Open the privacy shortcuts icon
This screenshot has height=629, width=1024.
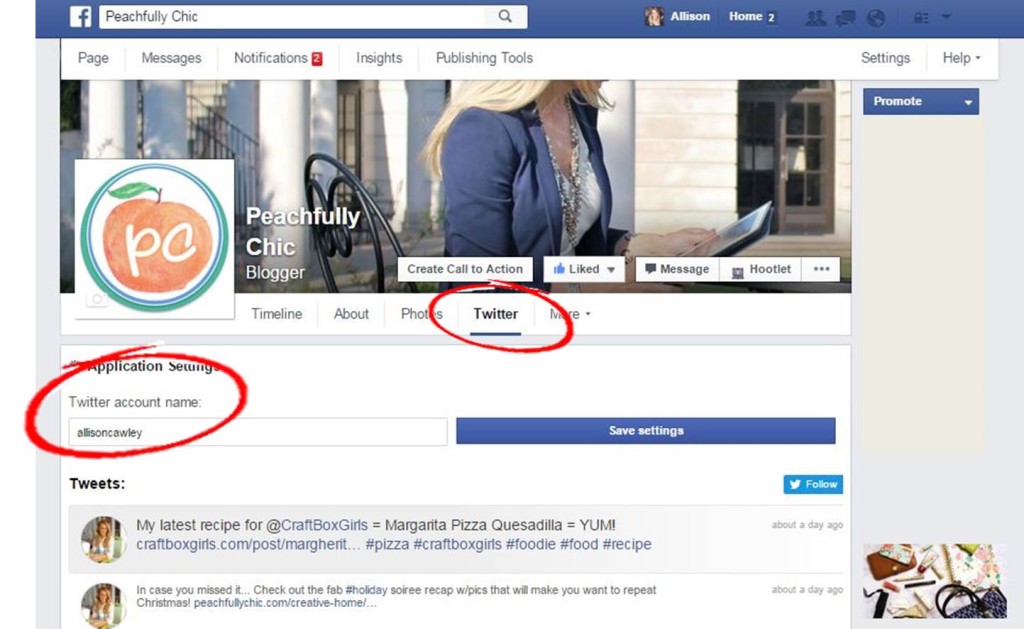click(x=921, y=18)
